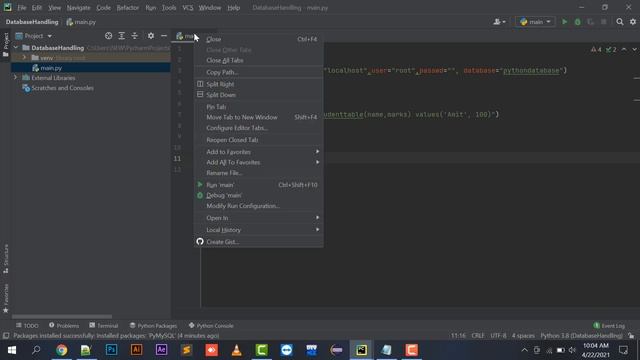Expand the venv folder
The width and height of the screenshot is (640, 360).
(24, 58)
